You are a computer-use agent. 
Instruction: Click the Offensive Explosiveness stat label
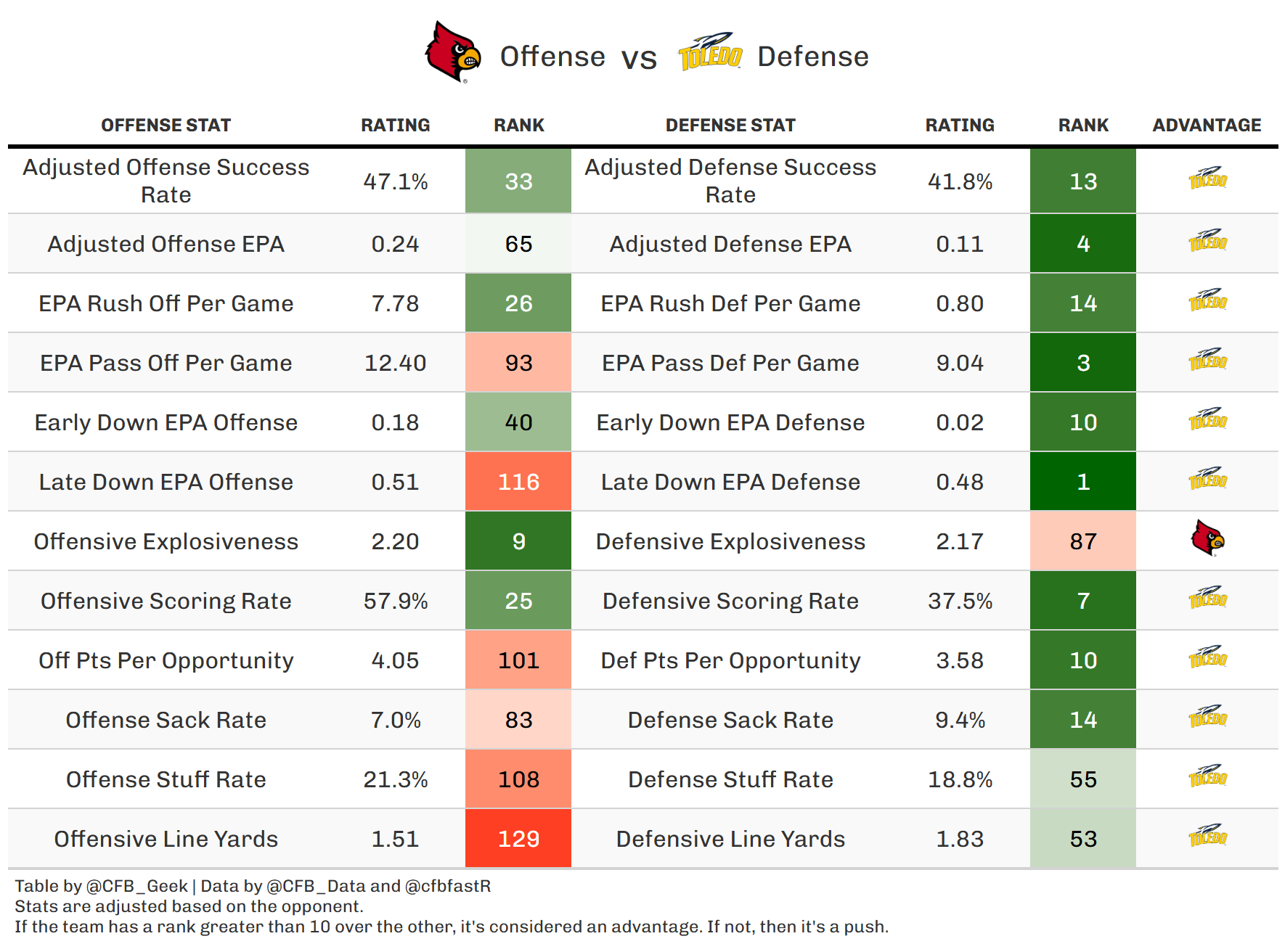pos(166,541)
